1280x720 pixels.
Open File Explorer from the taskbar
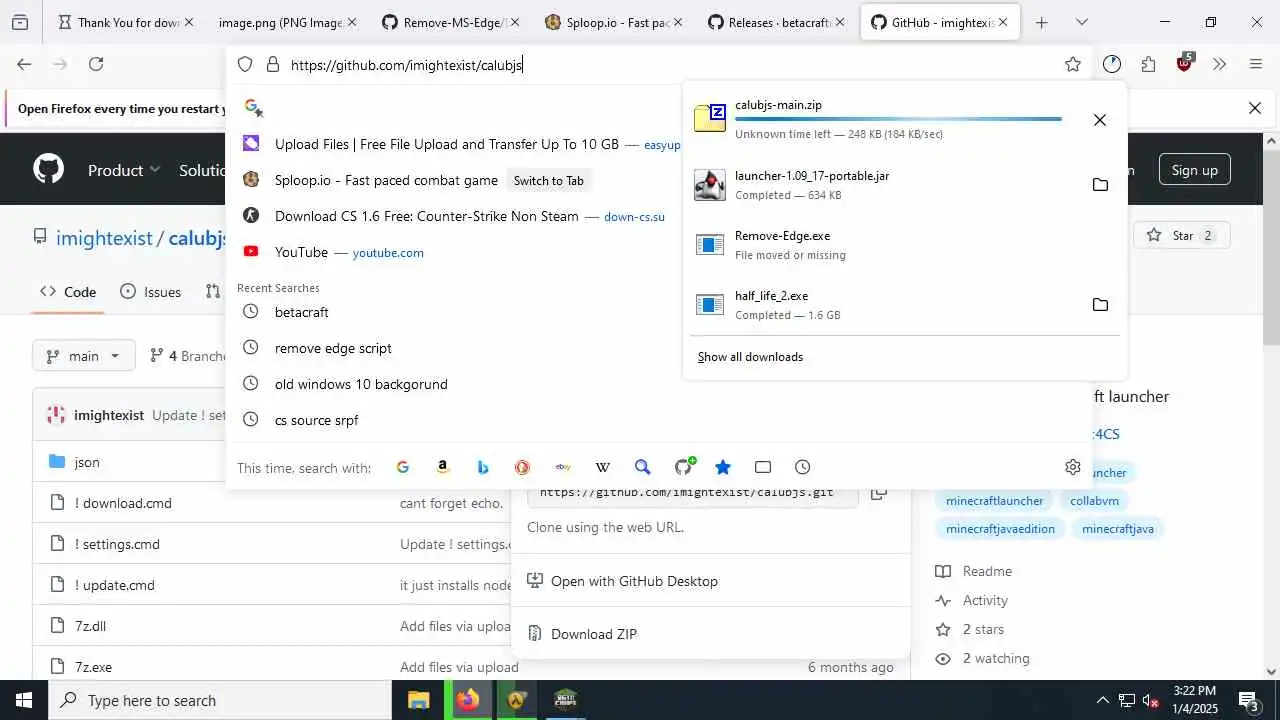[418, 700]
